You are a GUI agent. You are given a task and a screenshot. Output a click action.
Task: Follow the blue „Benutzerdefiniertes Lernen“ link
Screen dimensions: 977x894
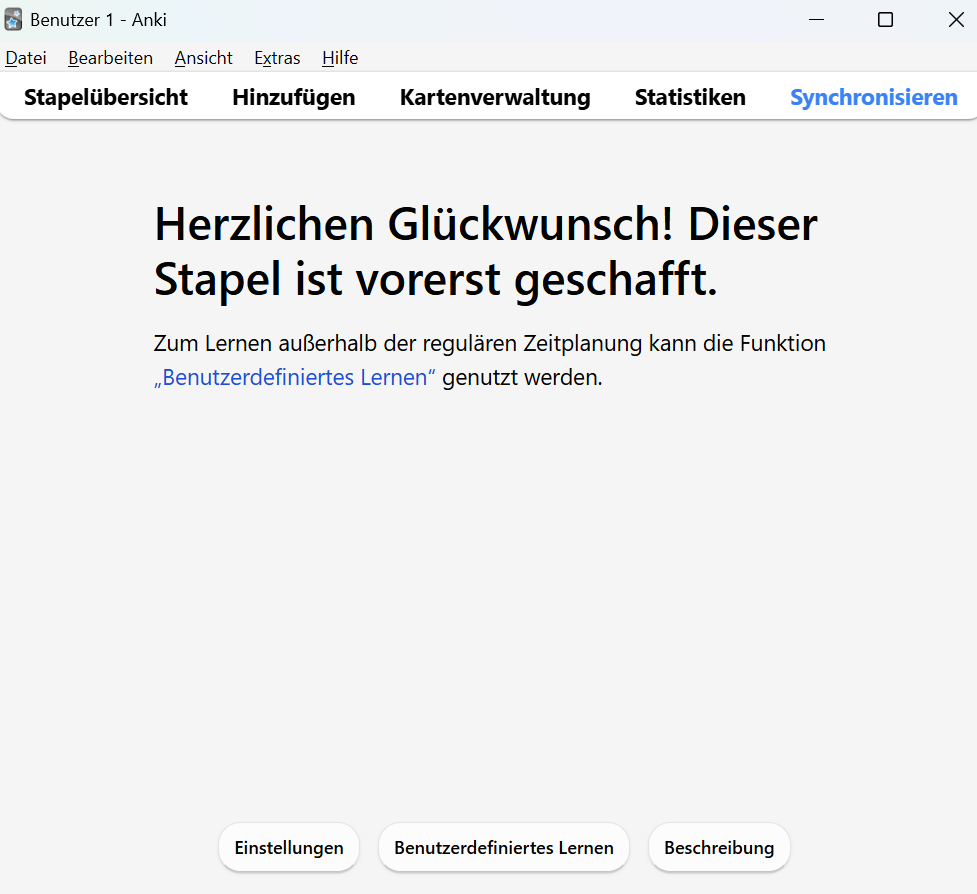295,378
